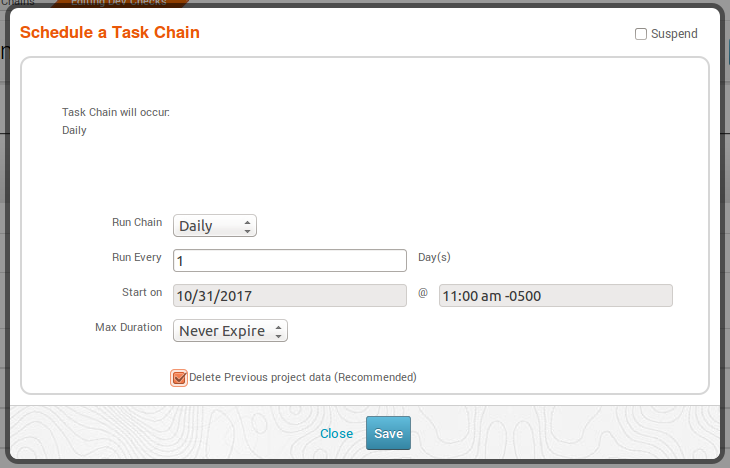Uncheck Delete Previous project data checkbox

[179, 377]
